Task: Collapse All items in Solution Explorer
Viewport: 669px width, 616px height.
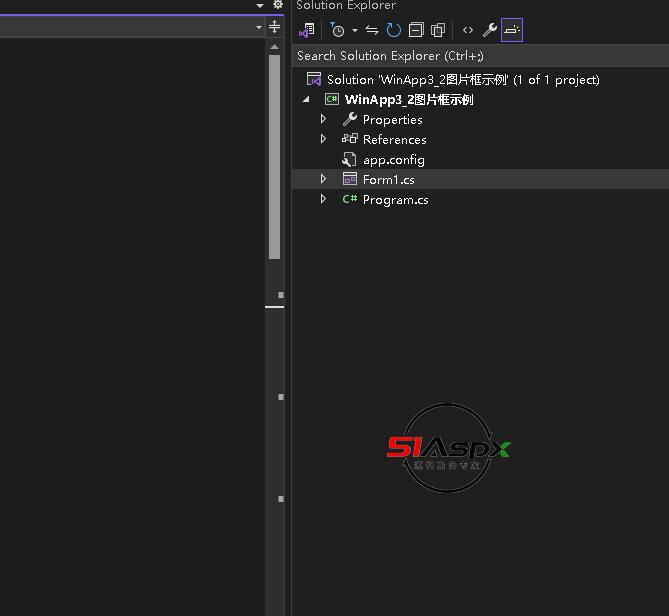Action: click(x=416, y=30)
